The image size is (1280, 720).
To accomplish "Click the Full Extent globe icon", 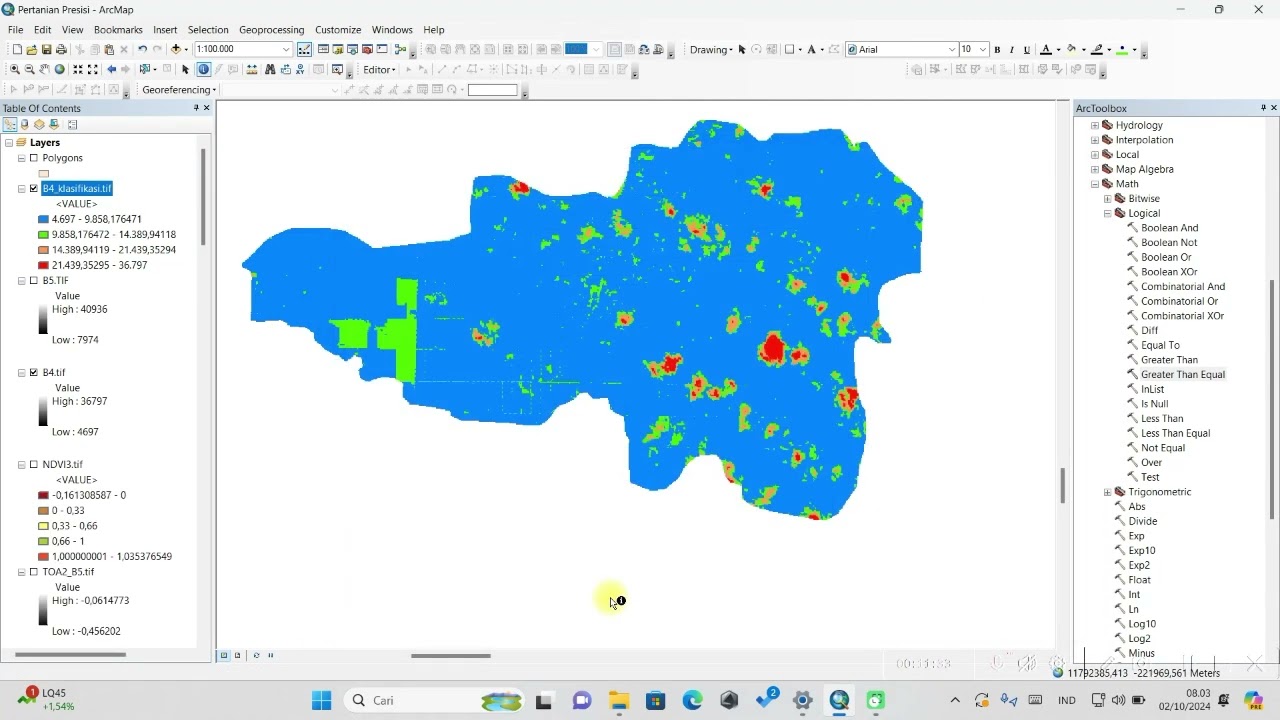I will click(x=59, y=69).
